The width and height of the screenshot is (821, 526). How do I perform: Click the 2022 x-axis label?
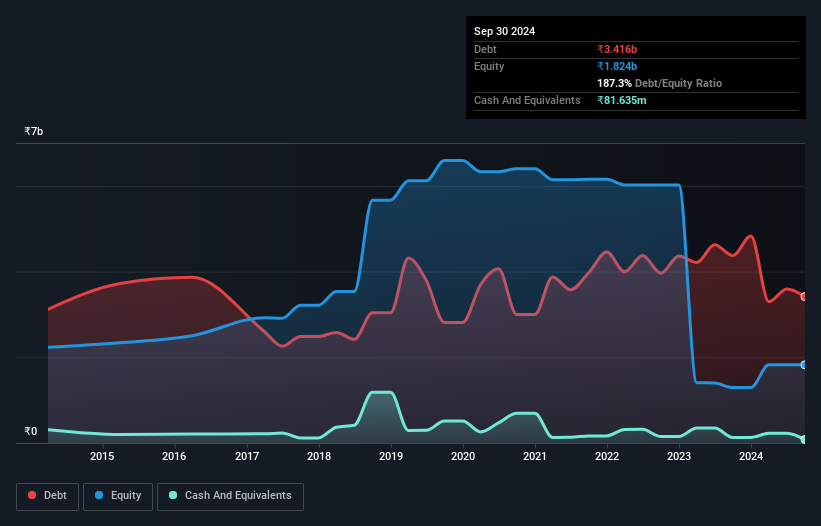click(607, 456)
